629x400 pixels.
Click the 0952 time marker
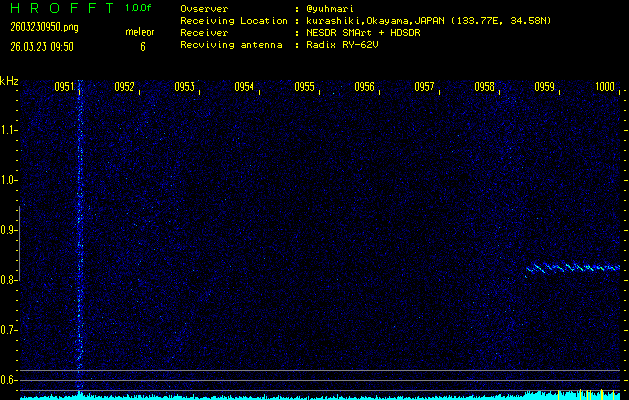pos(124,87)
